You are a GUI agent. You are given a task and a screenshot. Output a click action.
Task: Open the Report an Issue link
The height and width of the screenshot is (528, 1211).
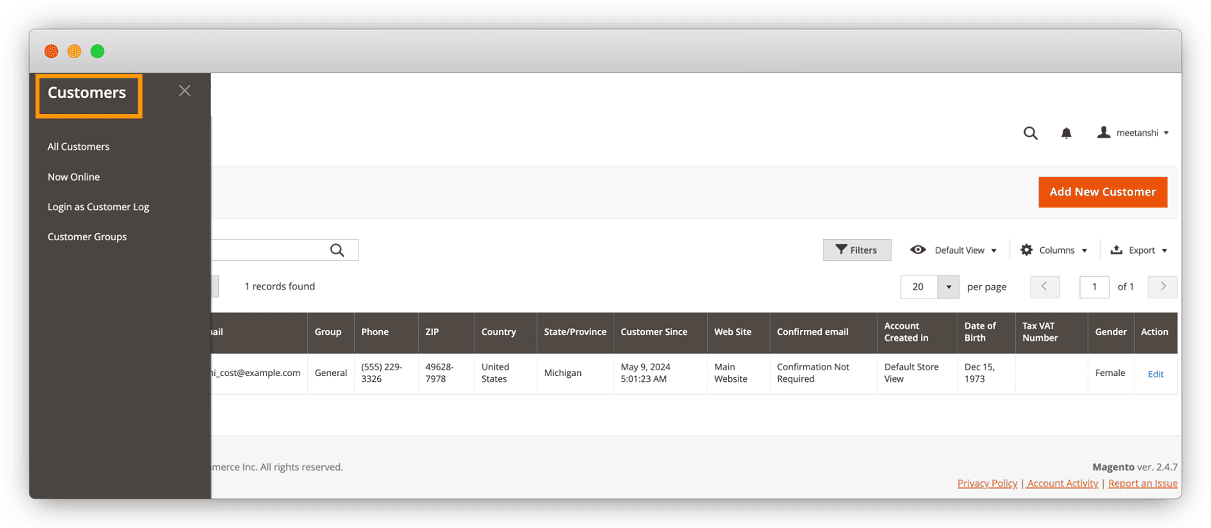[x=1143, y=484]
